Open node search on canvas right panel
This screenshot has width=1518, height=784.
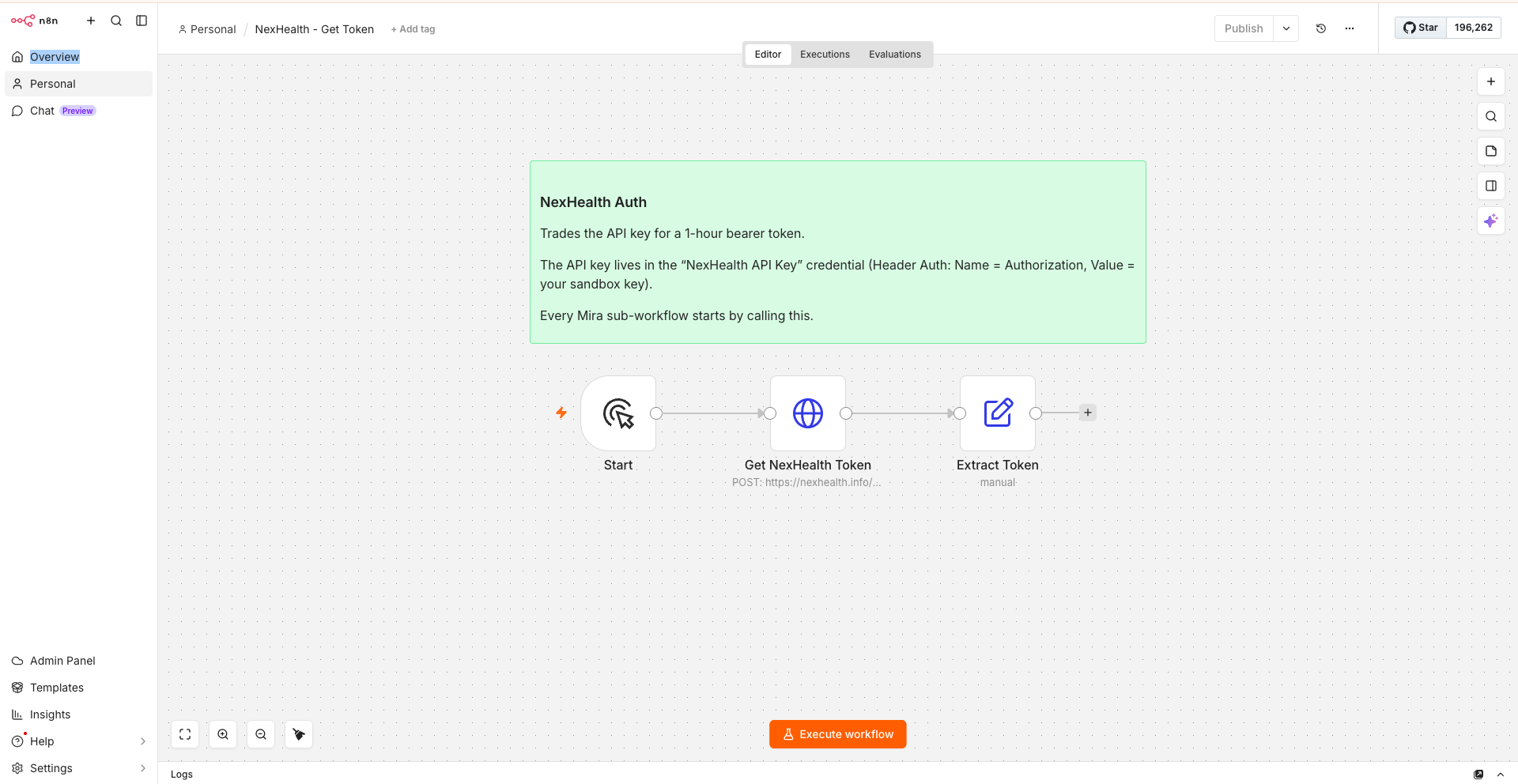tap(1491, 116)
